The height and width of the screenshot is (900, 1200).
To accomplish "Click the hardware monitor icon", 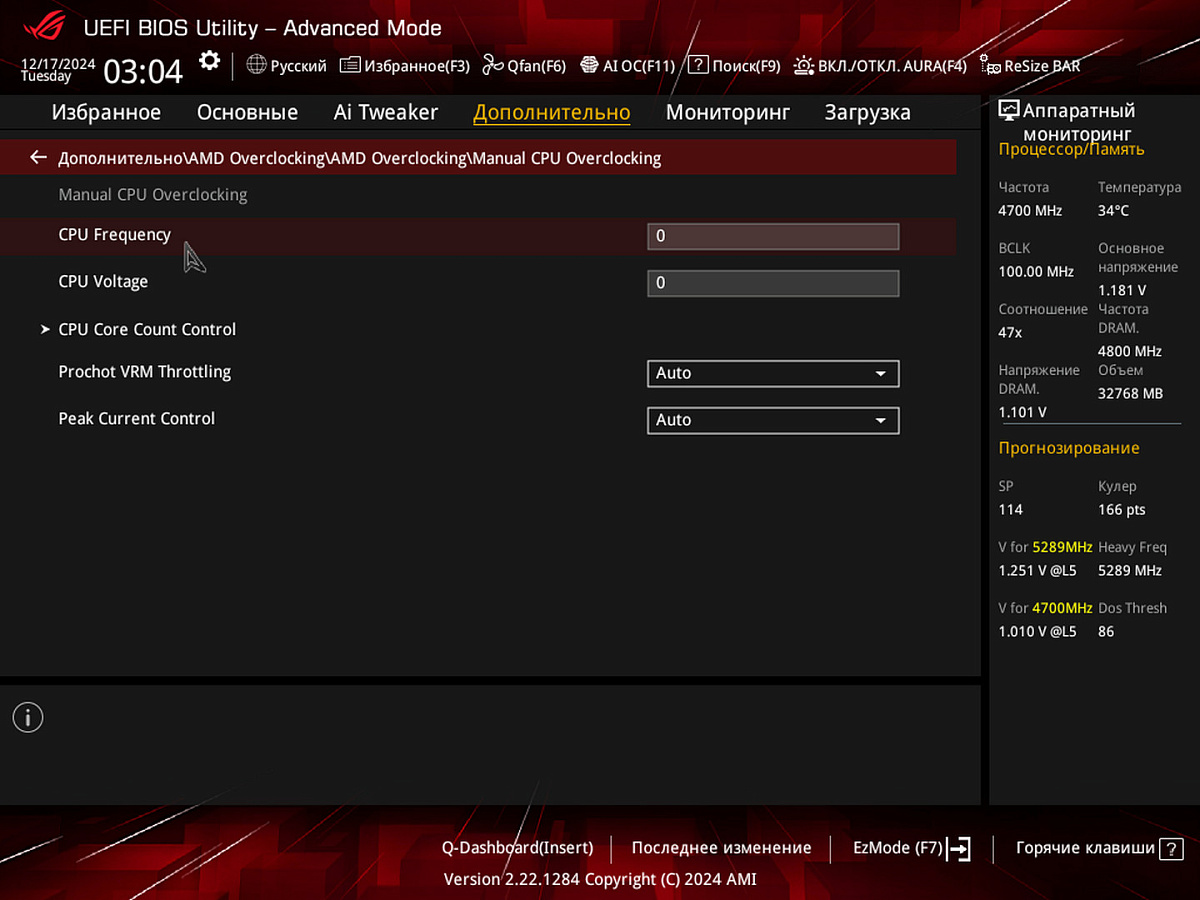I will click(1009, 111).
